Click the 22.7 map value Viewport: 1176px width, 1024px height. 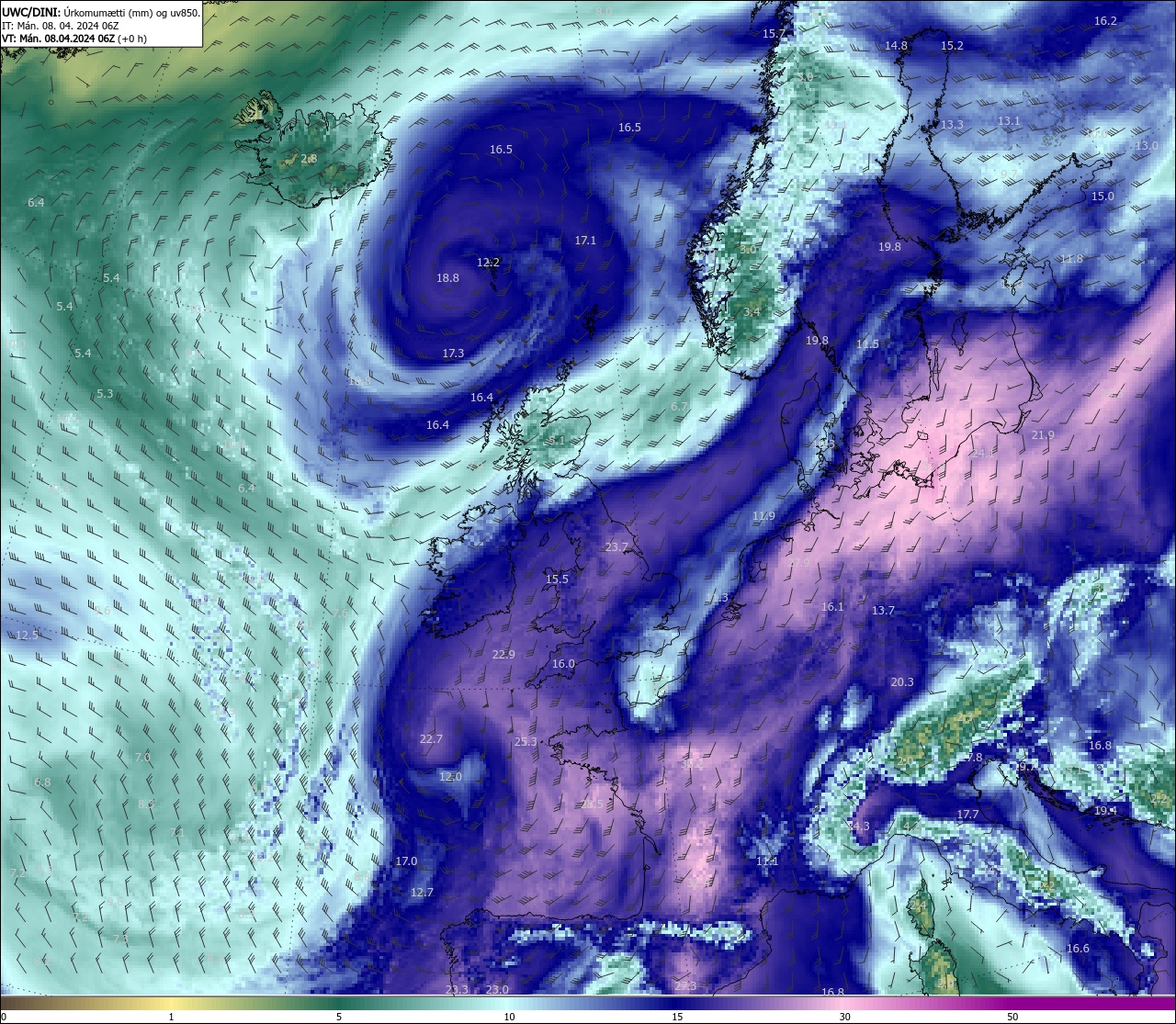pyautogui.click(x=431, y=738)
